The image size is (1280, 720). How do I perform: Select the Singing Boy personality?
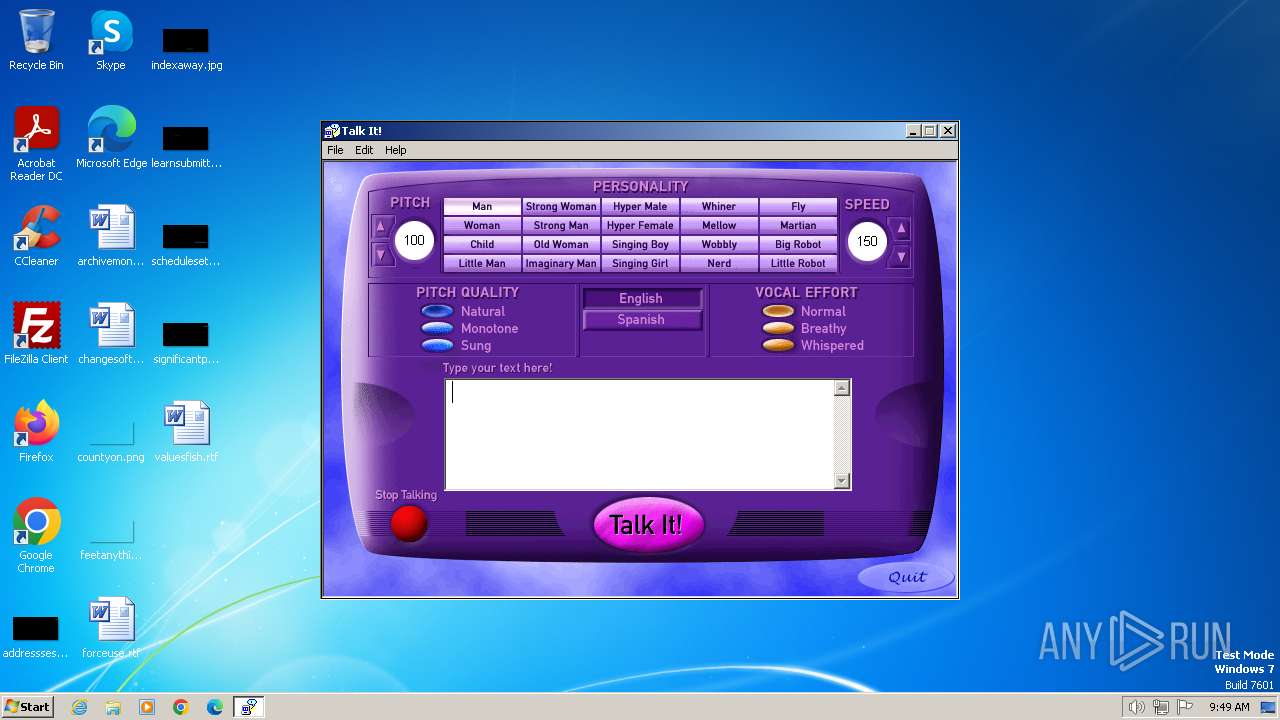(640, 245)
